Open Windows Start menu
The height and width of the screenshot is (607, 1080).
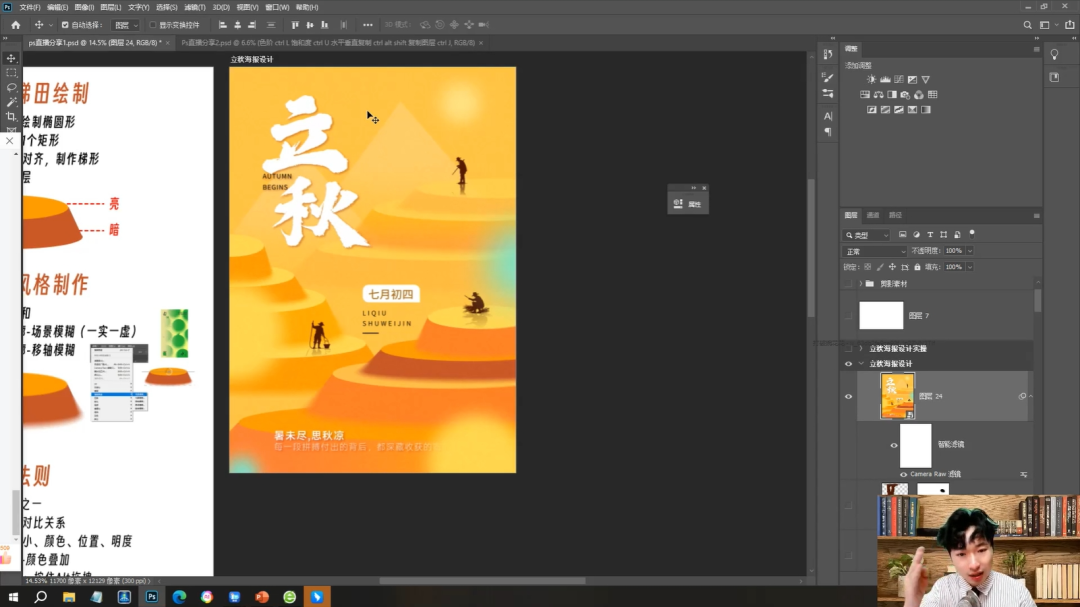coord(13,597)
